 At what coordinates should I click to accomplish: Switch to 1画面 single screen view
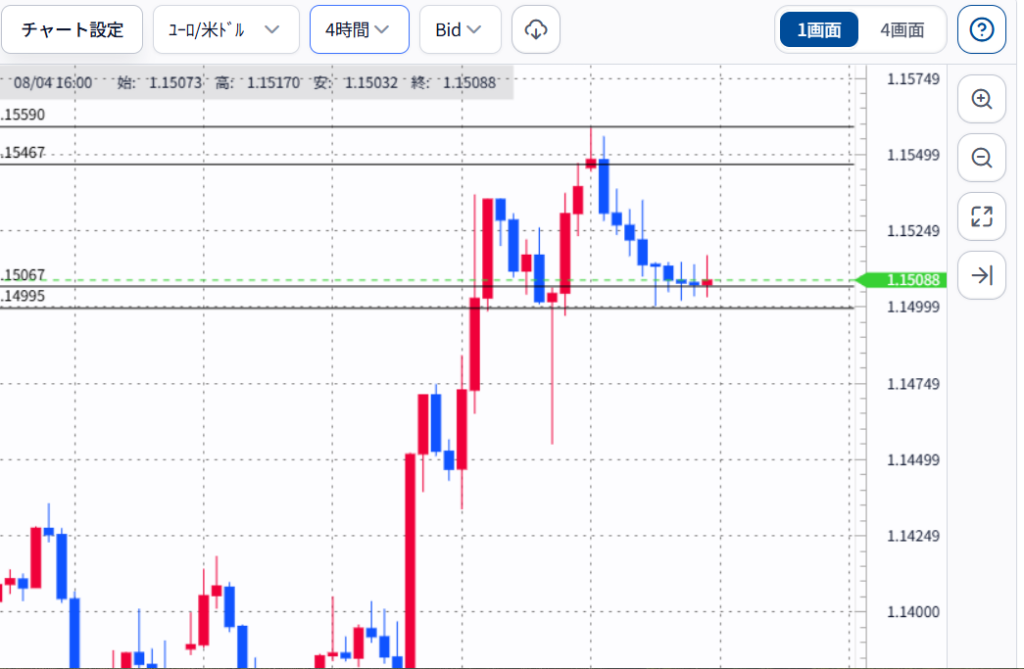point(819,29)
